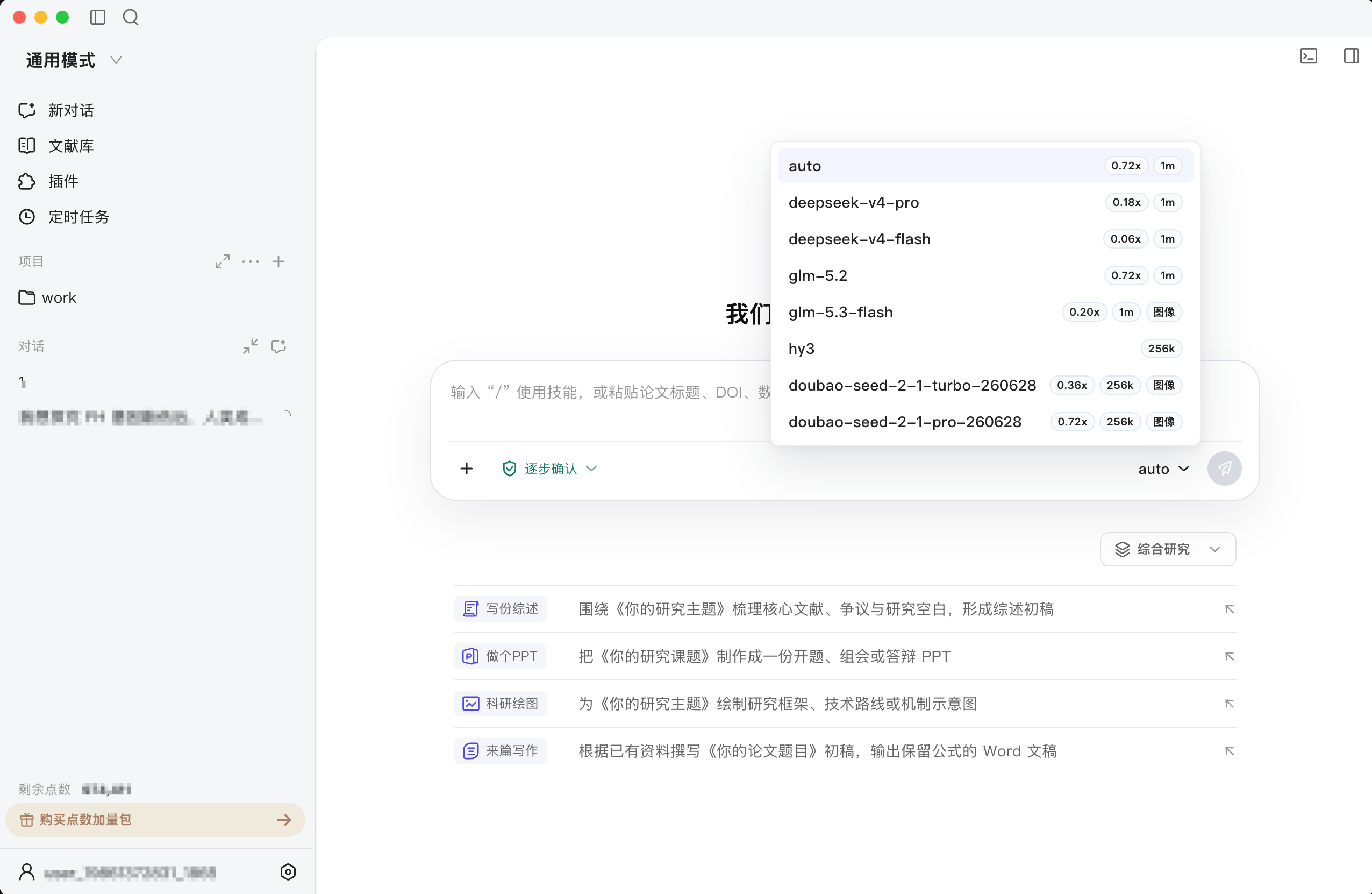The width and height of the screenshot is (1372, 894).
Task: Expand the 通用模式 mode dropdown
Action: click(73, 60)
